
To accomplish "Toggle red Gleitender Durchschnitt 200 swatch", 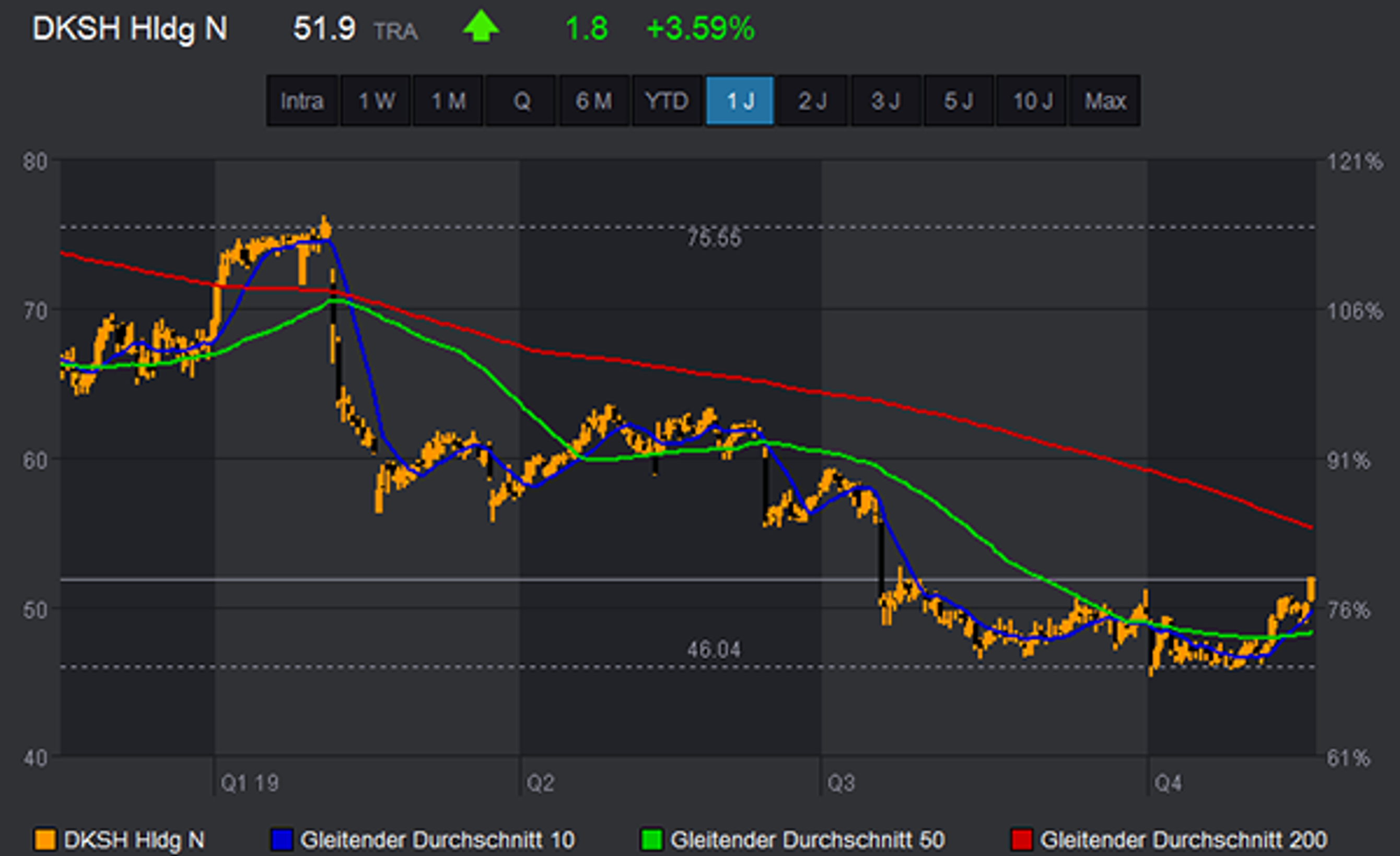I will tap(1021, 839).
